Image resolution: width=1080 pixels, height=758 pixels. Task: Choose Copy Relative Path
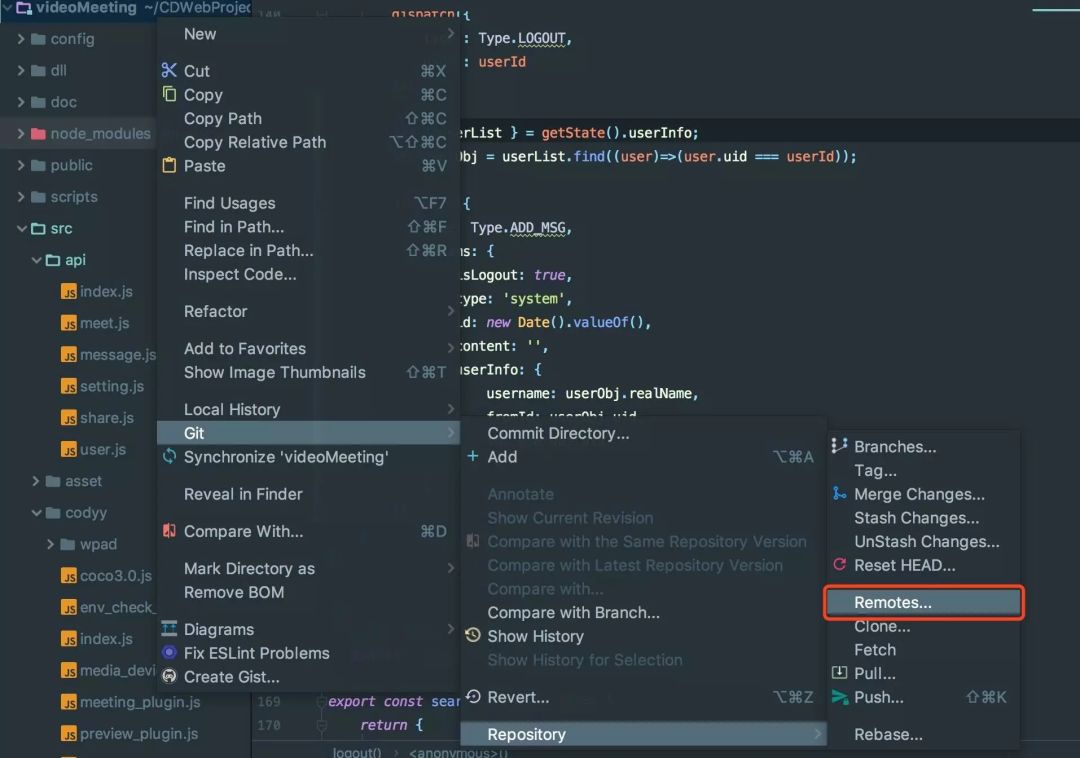click(309, 142)
